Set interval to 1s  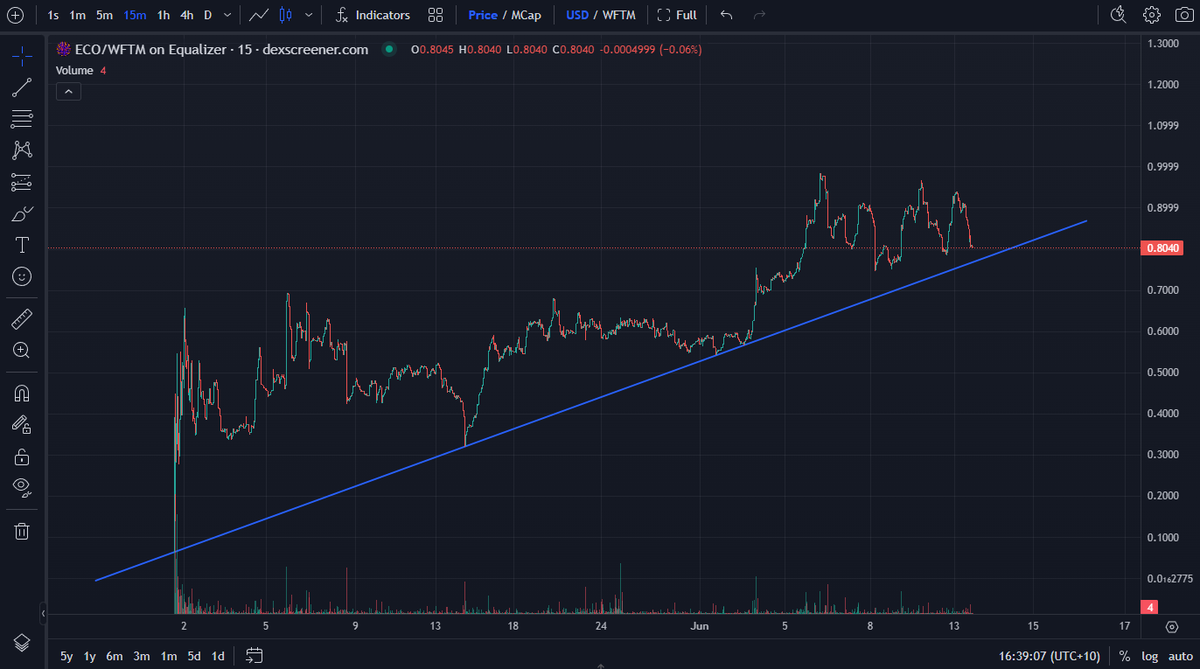click(x=53, y=15)
